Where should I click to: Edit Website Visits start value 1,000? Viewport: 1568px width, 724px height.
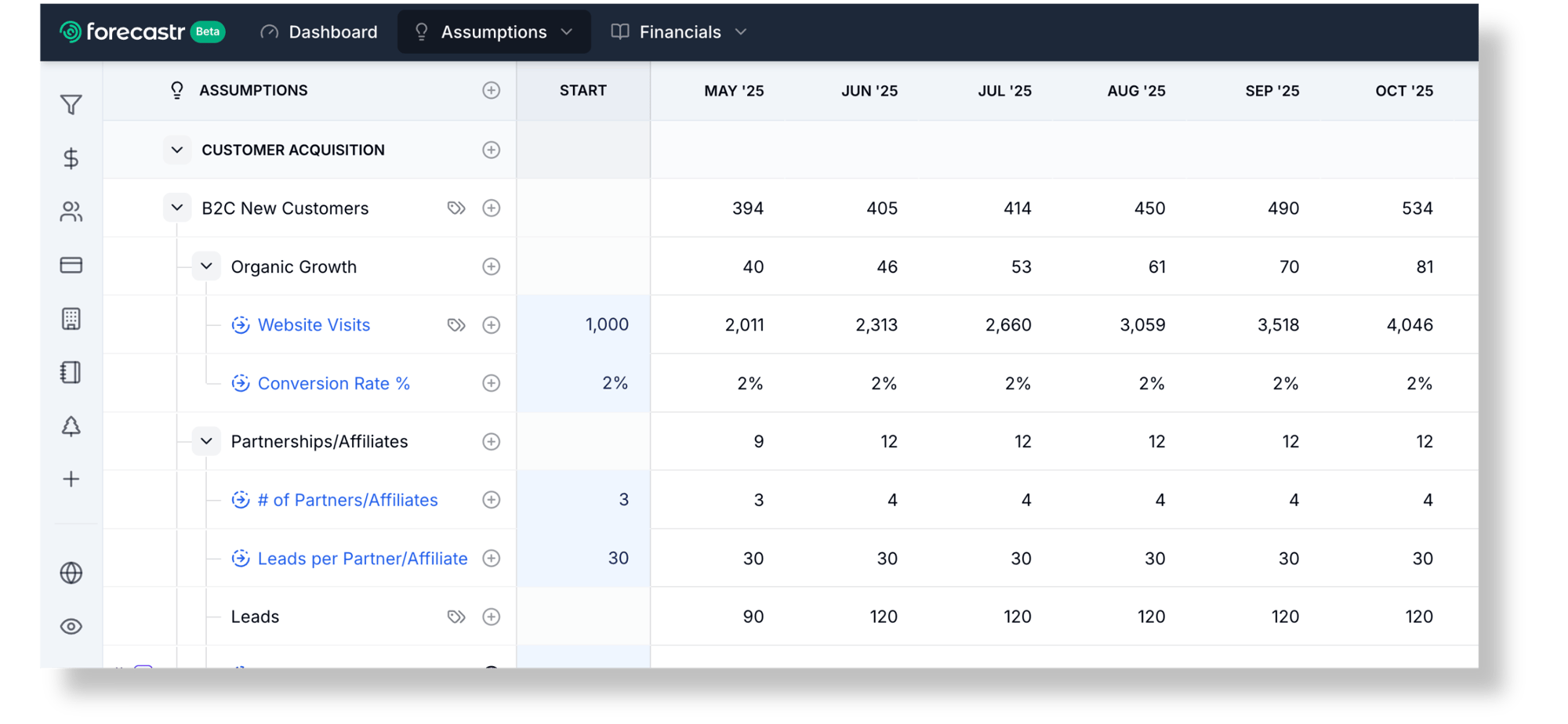click(x=583, y=324)
